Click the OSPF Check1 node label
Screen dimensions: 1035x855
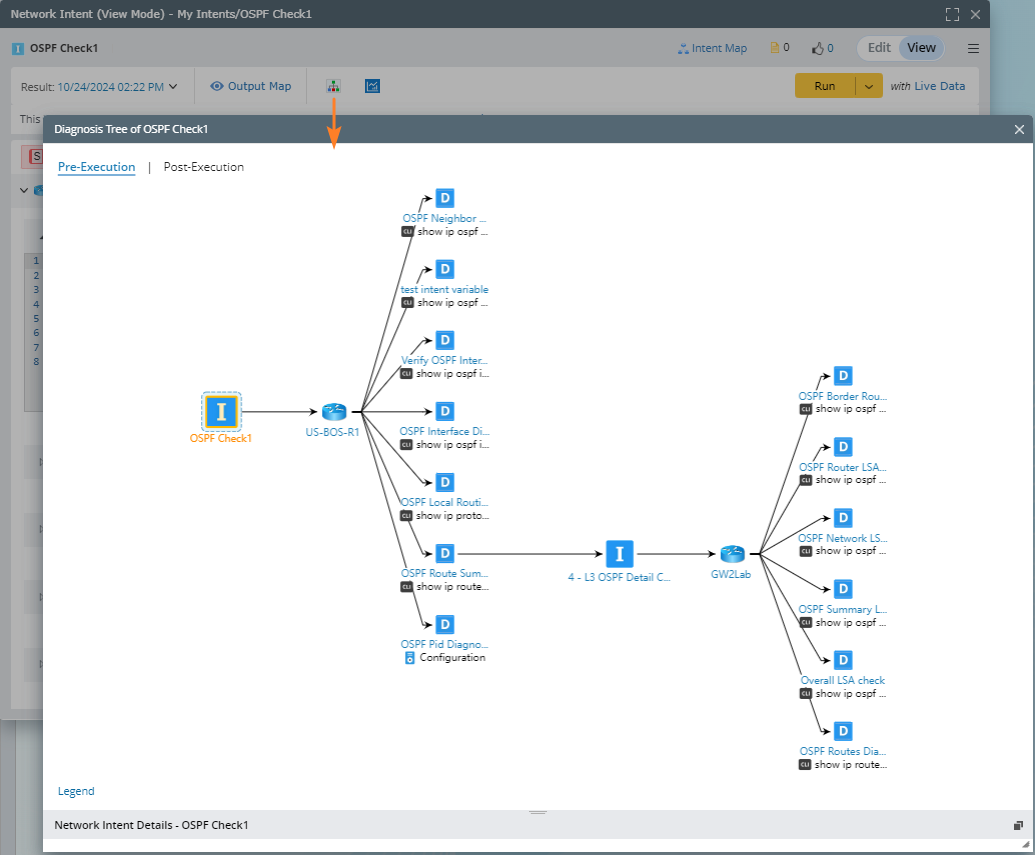tap(221, 438)
